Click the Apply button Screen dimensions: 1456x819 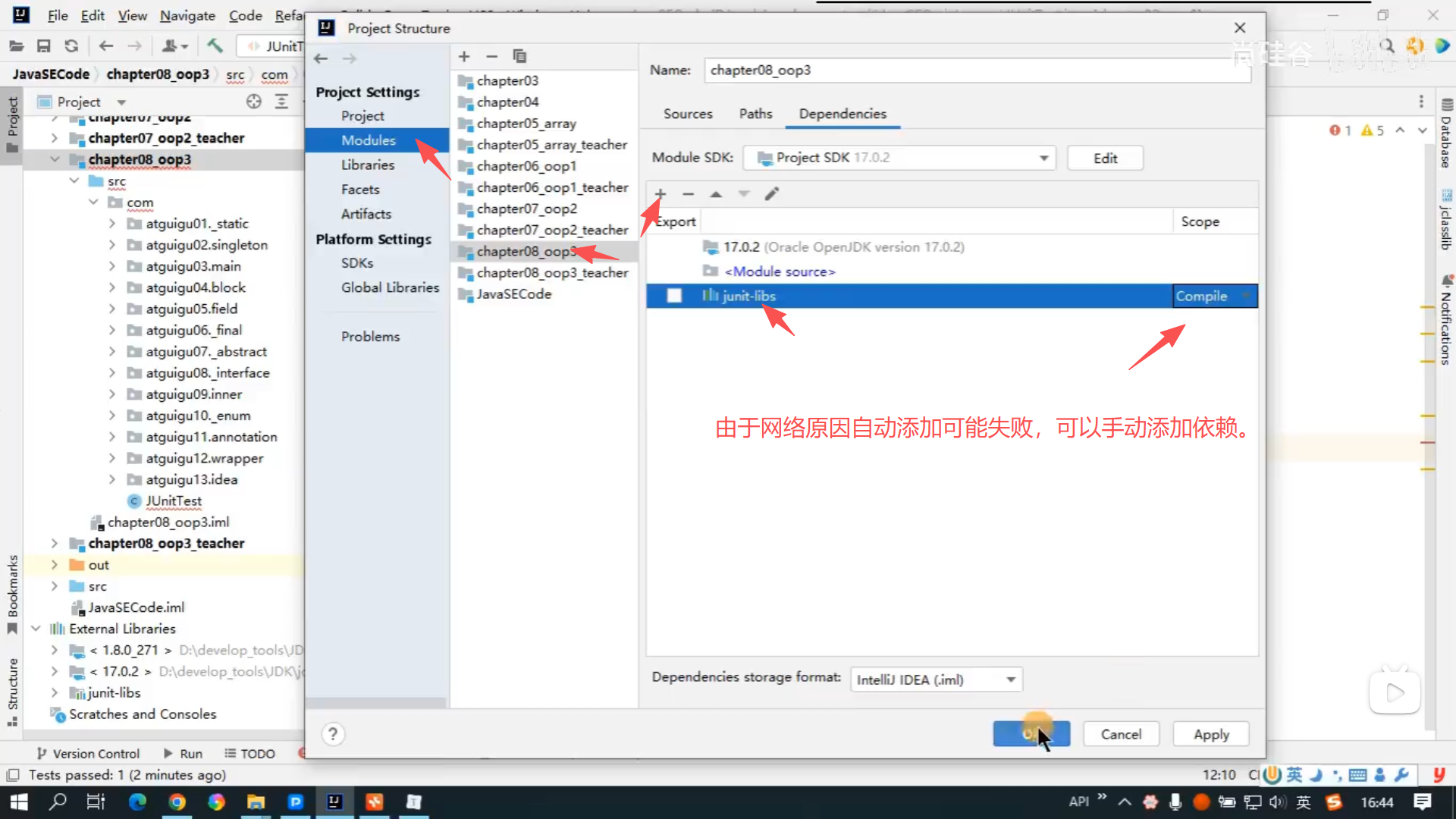1210,734
